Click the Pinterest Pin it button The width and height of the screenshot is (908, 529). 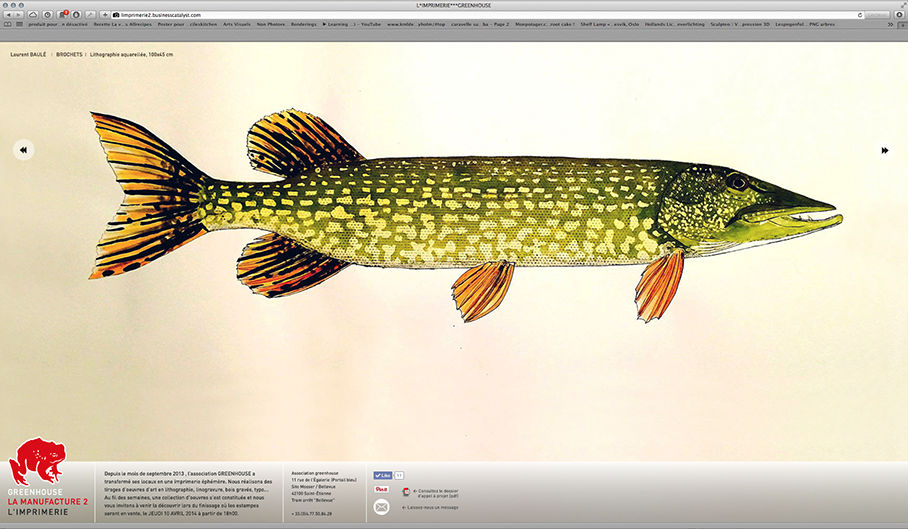click(x=382, y=489)
